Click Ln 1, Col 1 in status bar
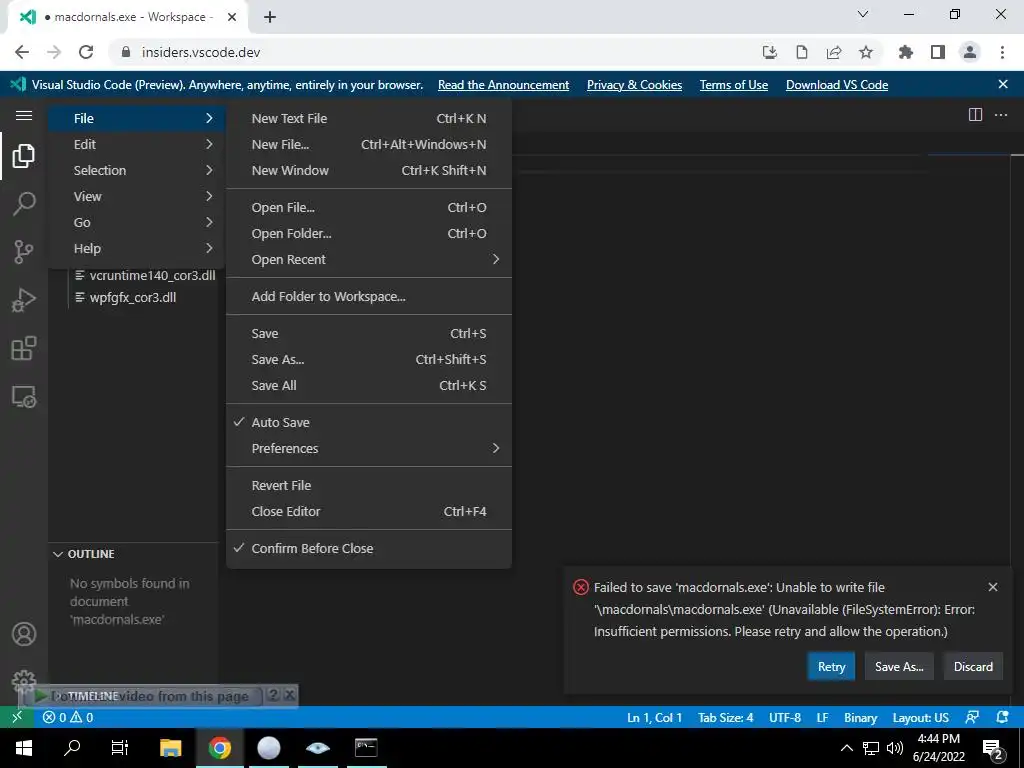Viewport: 1024px width, 768px height. point(654,717)
